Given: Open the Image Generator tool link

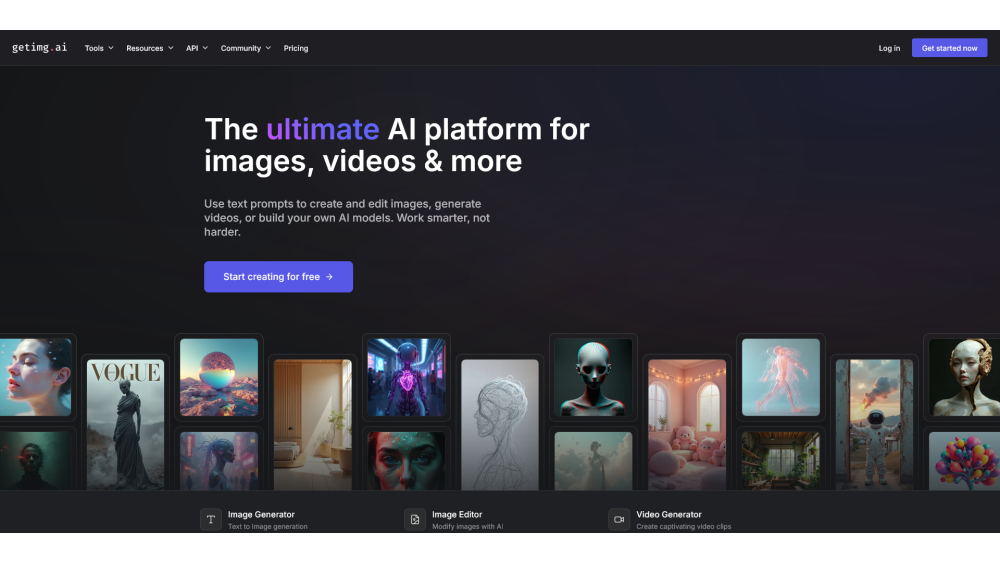Looking at the screenshot, I should [261, 515].
